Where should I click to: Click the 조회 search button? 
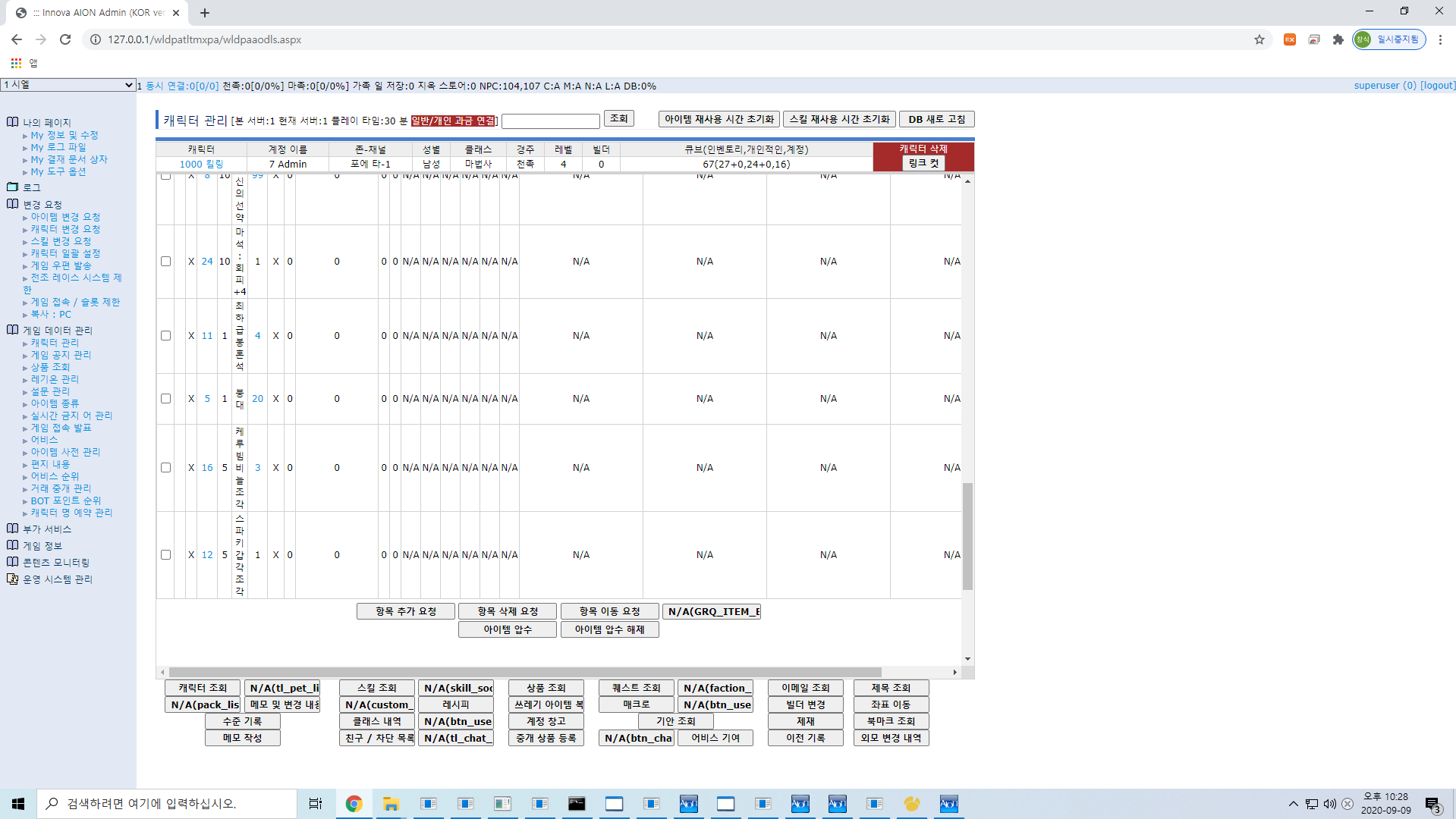coord(619,119)
